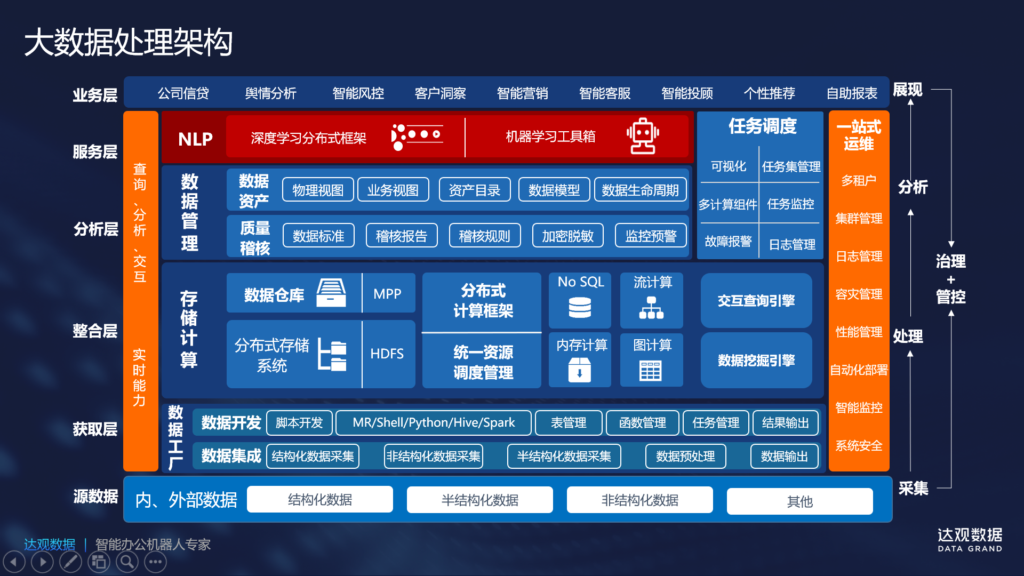The width and height of the screenshot is (1024, 576).
Task: Click the 图计算 table grid icon
Action: coord(652,370)
